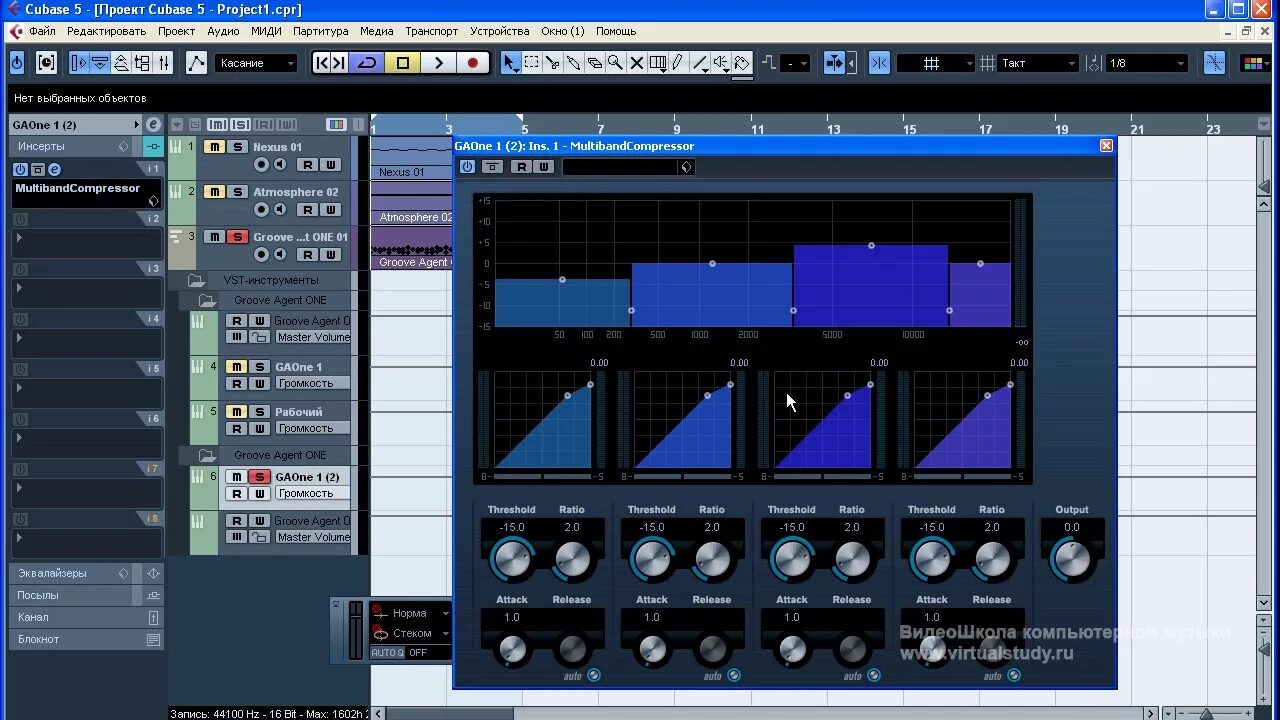Click the performance meter toolbar icon
Screen dimensions: 1280x720
tap(47, 63)
